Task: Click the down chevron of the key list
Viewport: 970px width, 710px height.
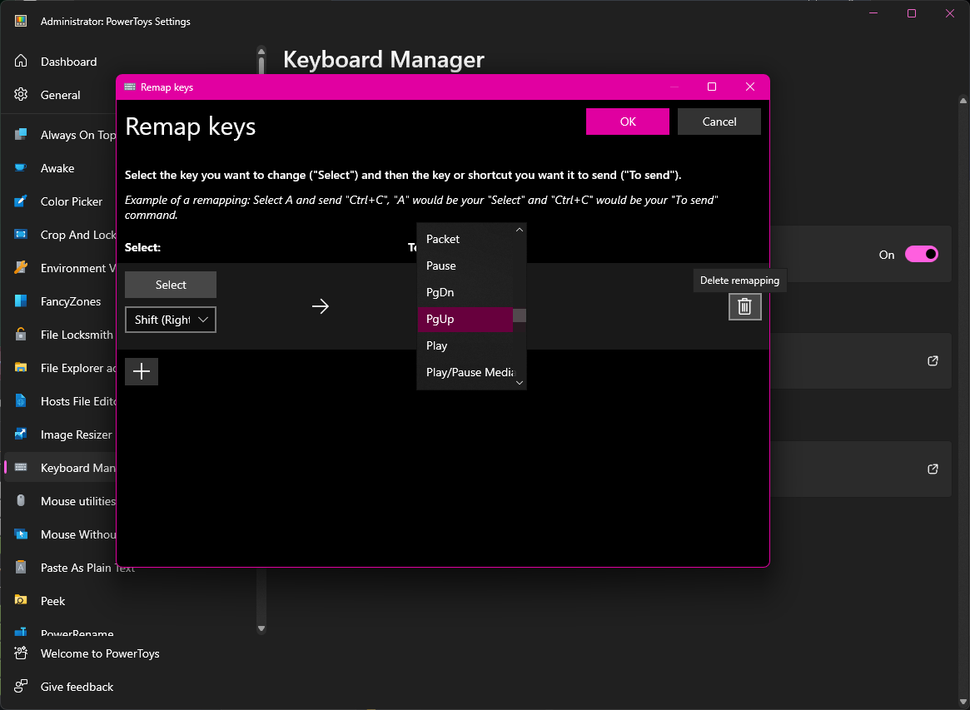Action: coord(520,383)
